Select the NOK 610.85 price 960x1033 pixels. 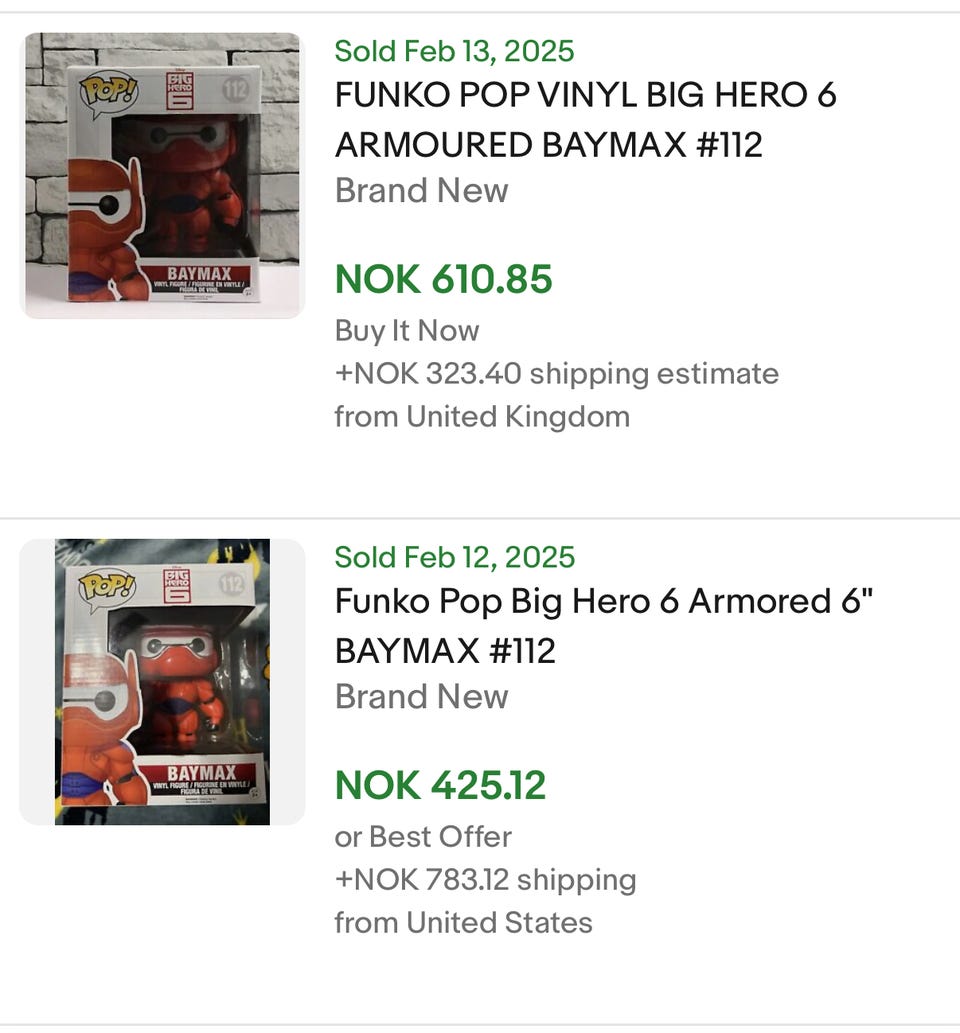443,279
